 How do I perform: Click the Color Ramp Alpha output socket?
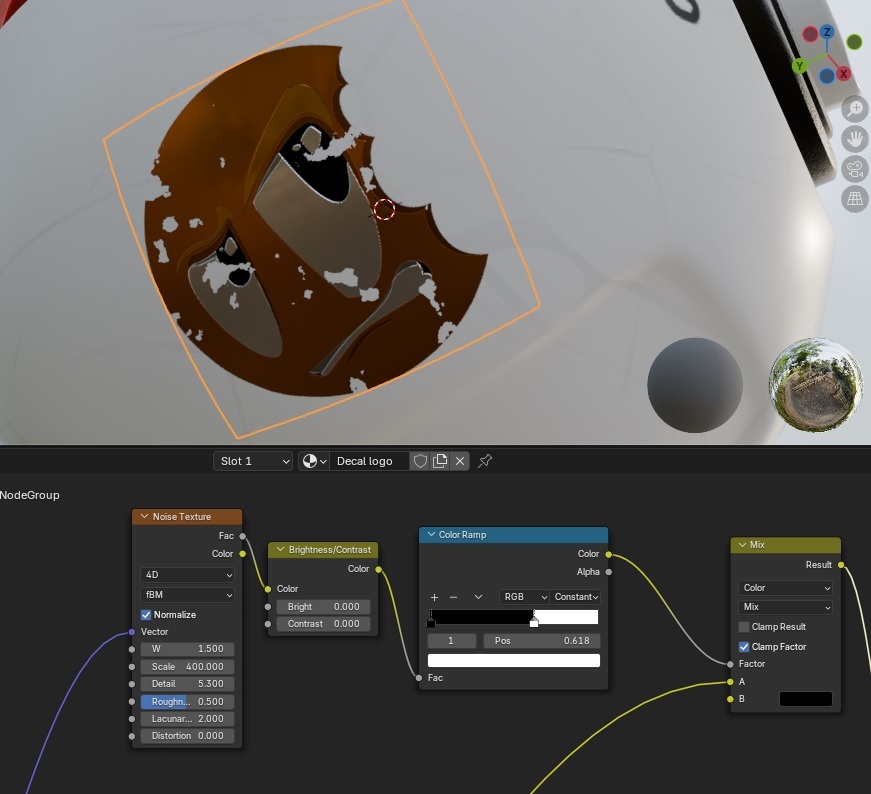coord(609,572)
